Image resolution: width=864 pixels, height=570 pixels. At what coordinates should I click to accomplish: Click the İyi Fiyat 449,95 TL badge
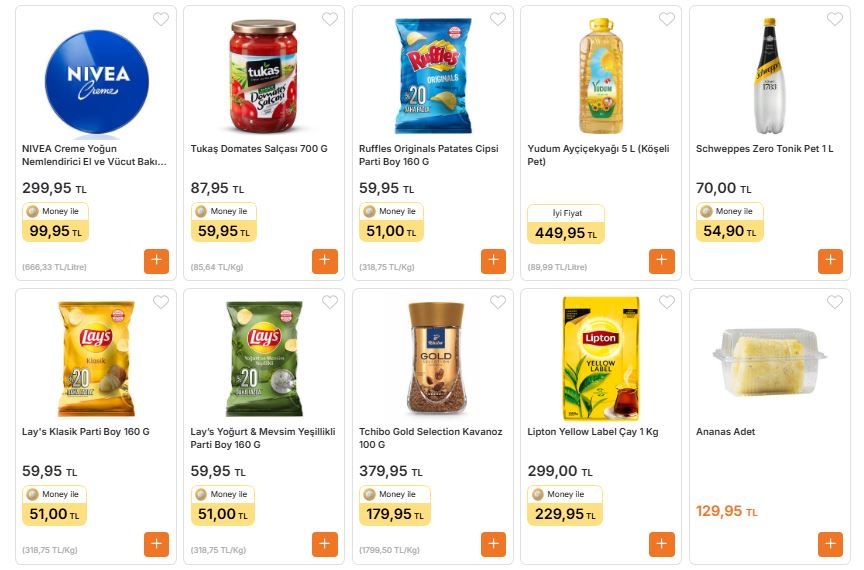click(x=566, y=225)
